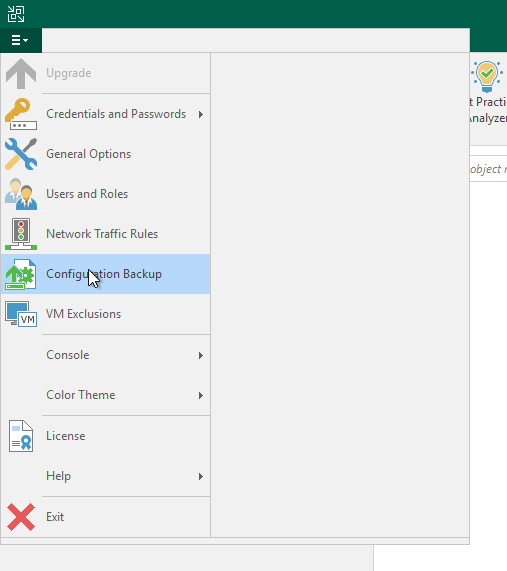Expand the Help submenu arrow

201,476
